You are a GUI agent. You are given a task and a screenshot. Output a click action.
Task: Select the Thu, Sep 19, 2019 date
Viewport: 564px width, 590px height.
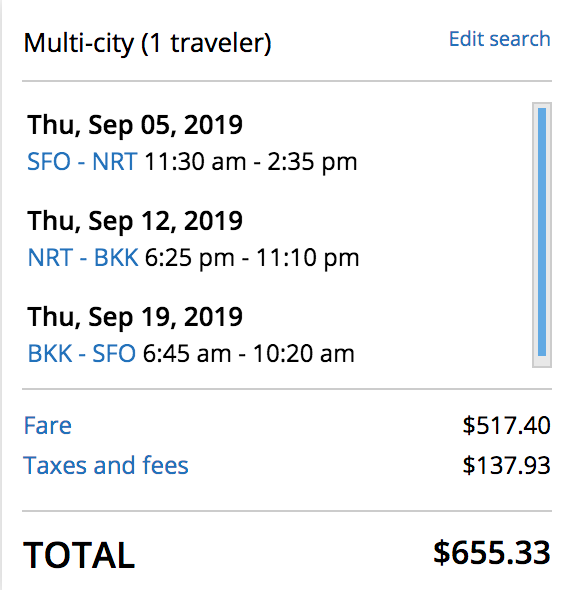pyautogui.click(x=135, y=317)
